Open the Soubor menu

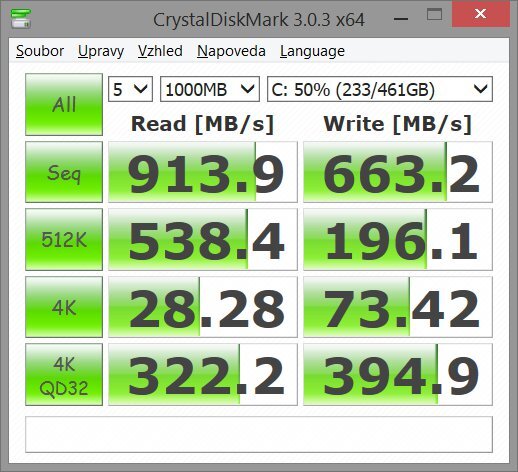[x=40, y=51]
